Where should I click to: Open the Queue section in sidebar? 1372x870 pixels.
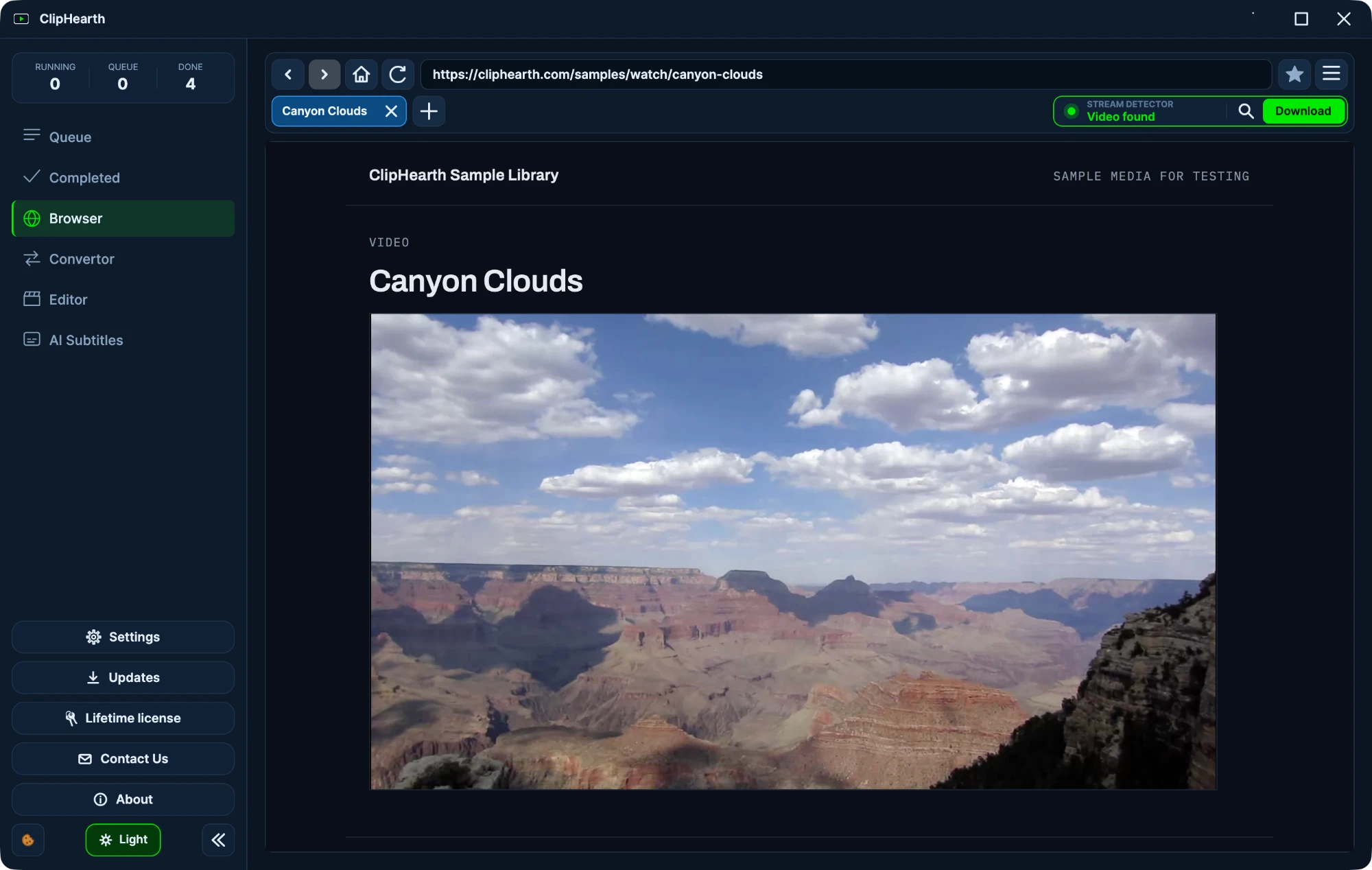123,137
